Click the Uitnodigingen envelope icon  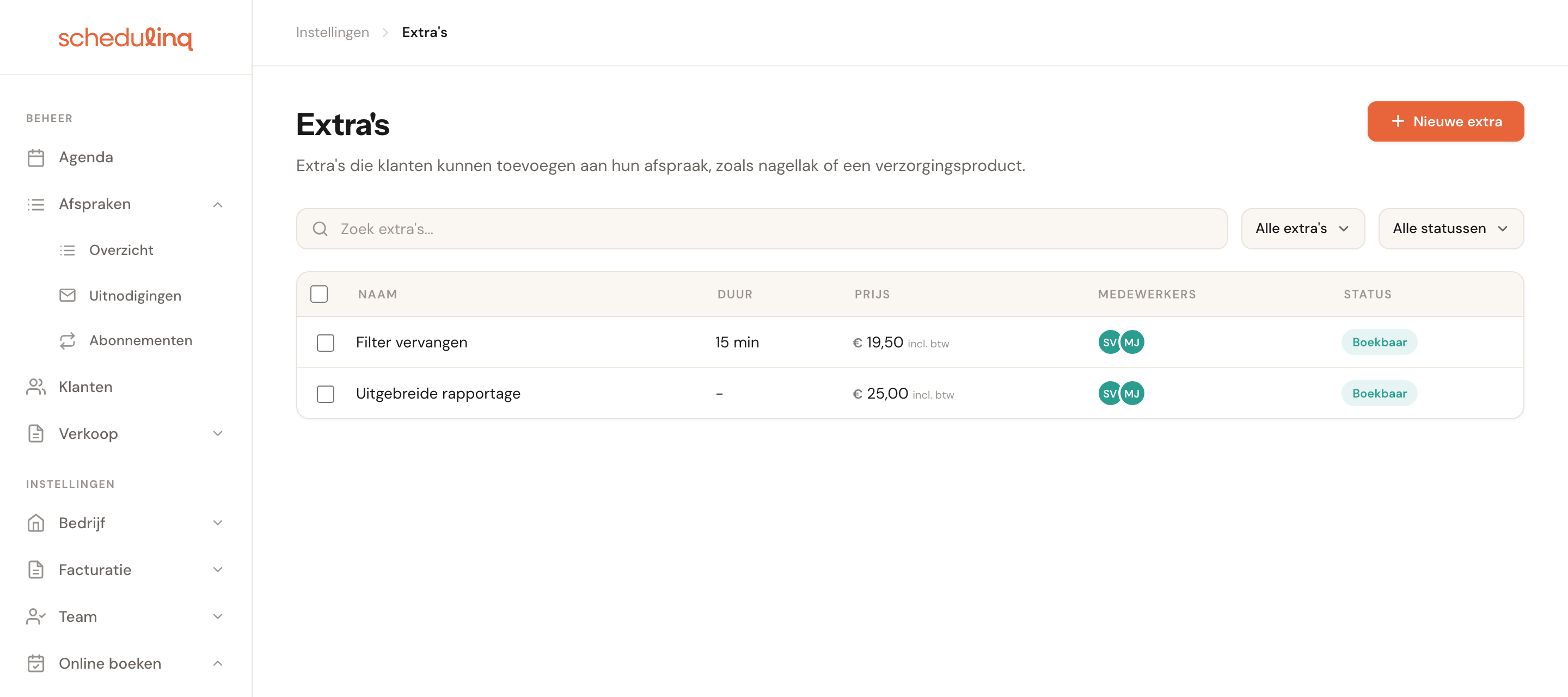pos(68,295)
